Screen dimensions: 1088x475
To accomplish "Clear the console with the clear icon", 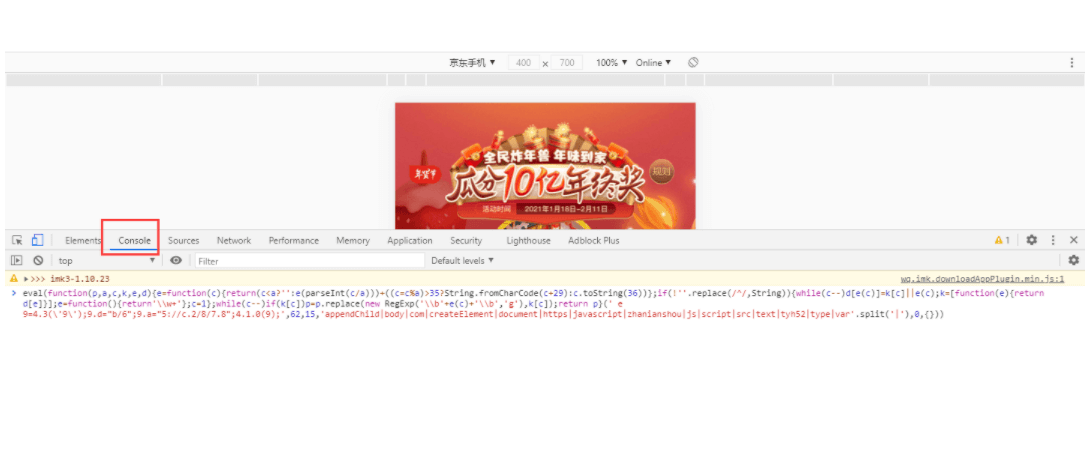I will (x=38, y=260).
